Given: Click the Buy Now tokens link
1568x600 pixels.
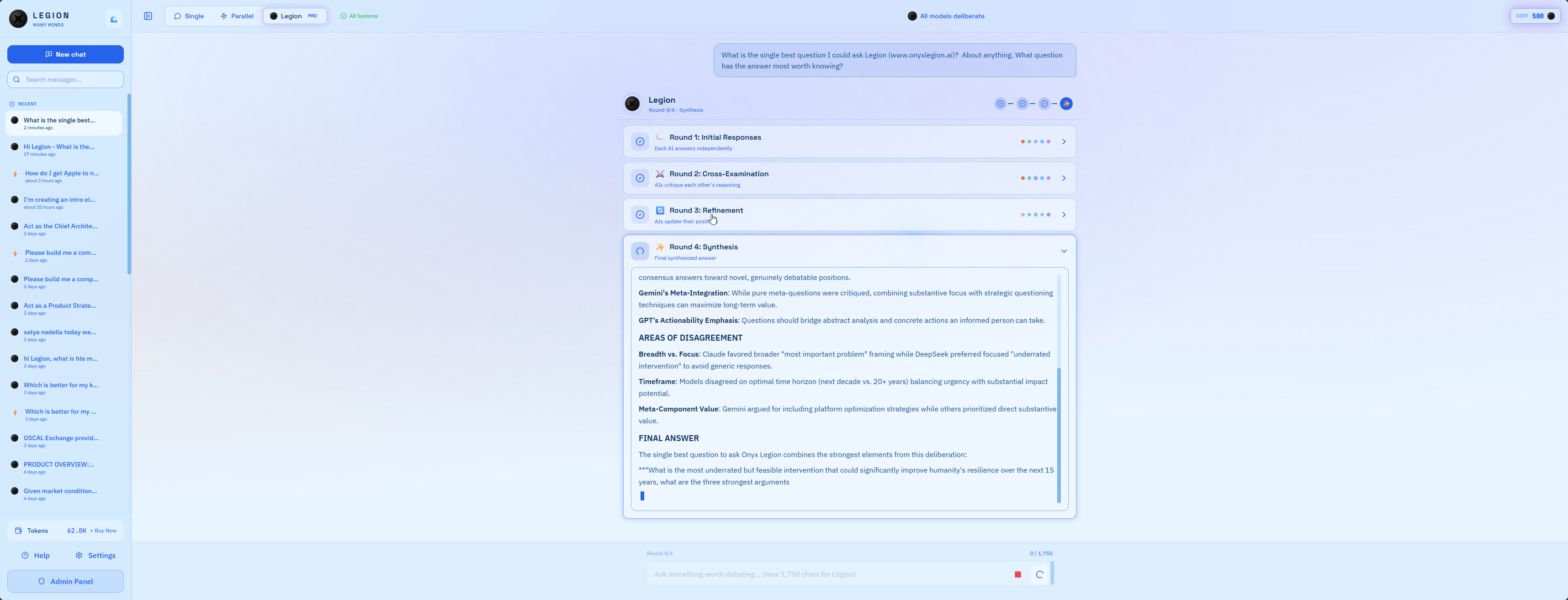Looking at the screenshot, I should pos(103,531).
